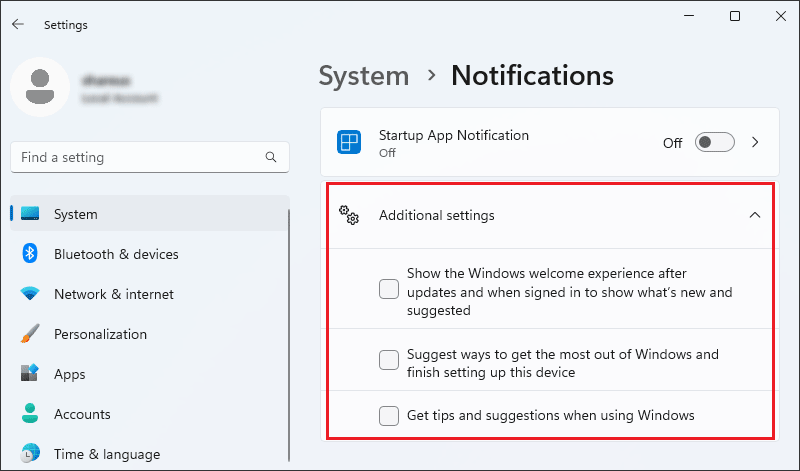Image resolution: width=800 pixels, height=471 pixels.
Task: Collapse the Additional settings section chevron
Action: (755, 215)
